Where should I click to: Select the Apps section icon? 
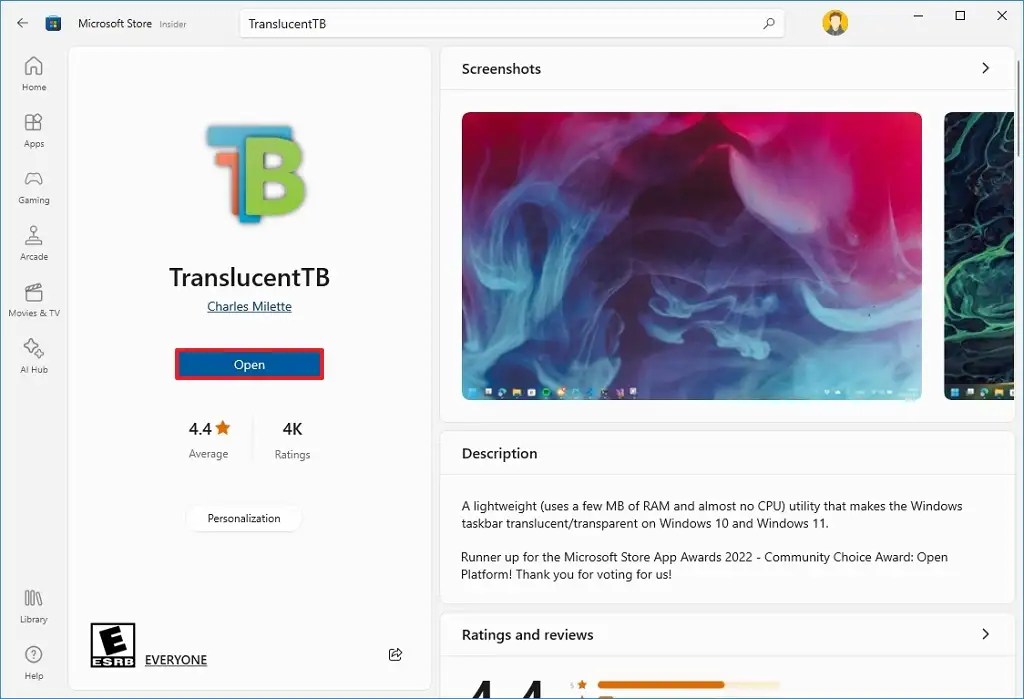coord(33,130)
